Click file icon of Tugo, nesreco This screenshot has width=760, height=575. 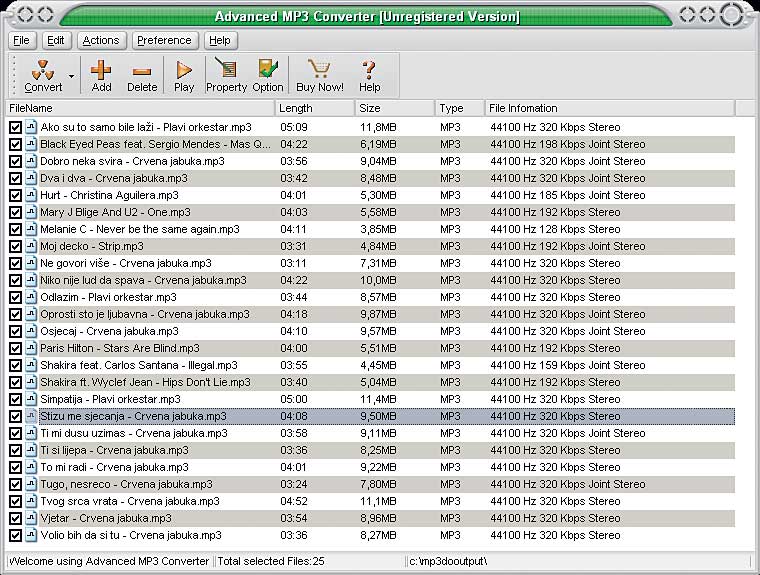click(x=31, y=484)
